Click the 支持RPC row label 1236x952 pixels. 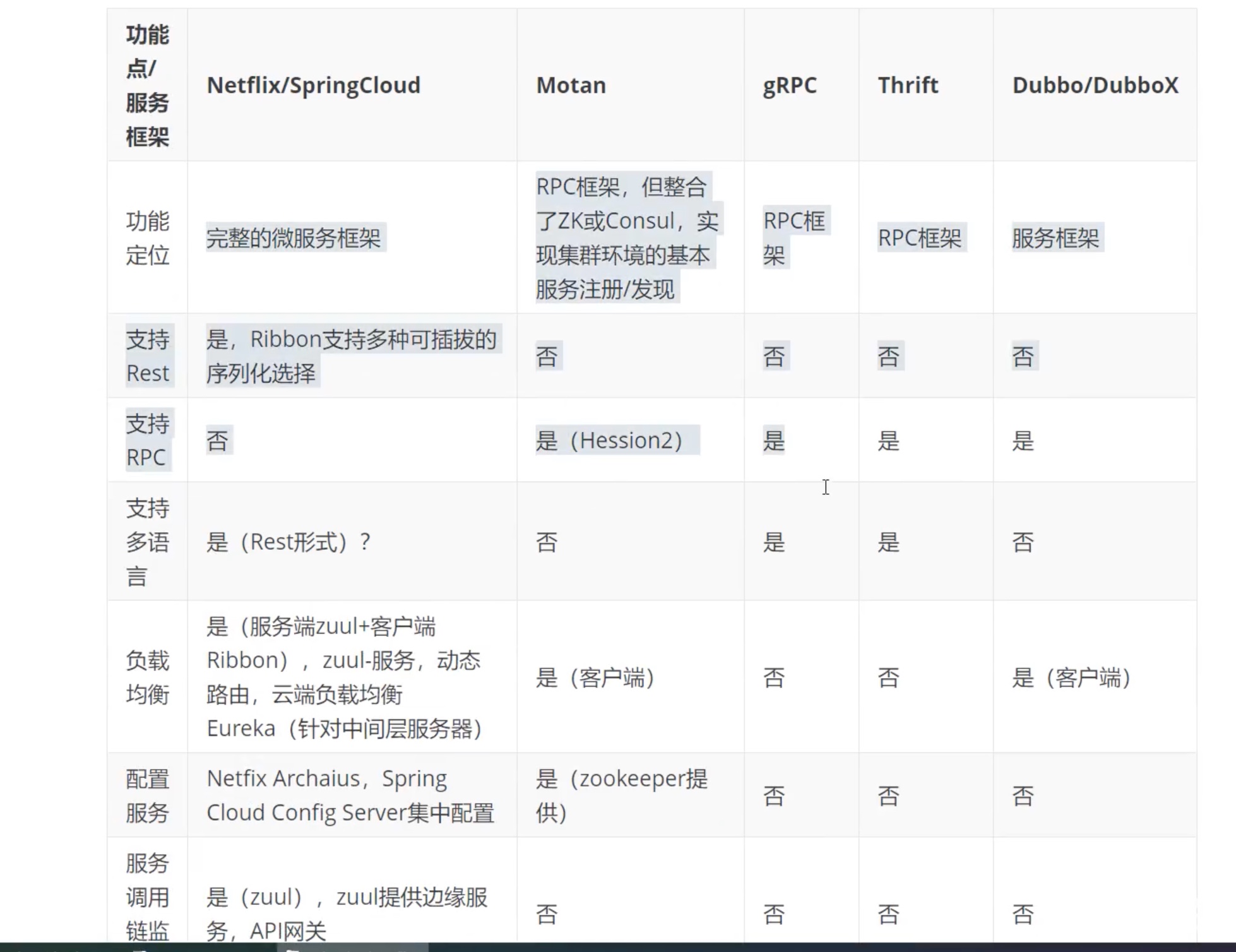(146, 440)
